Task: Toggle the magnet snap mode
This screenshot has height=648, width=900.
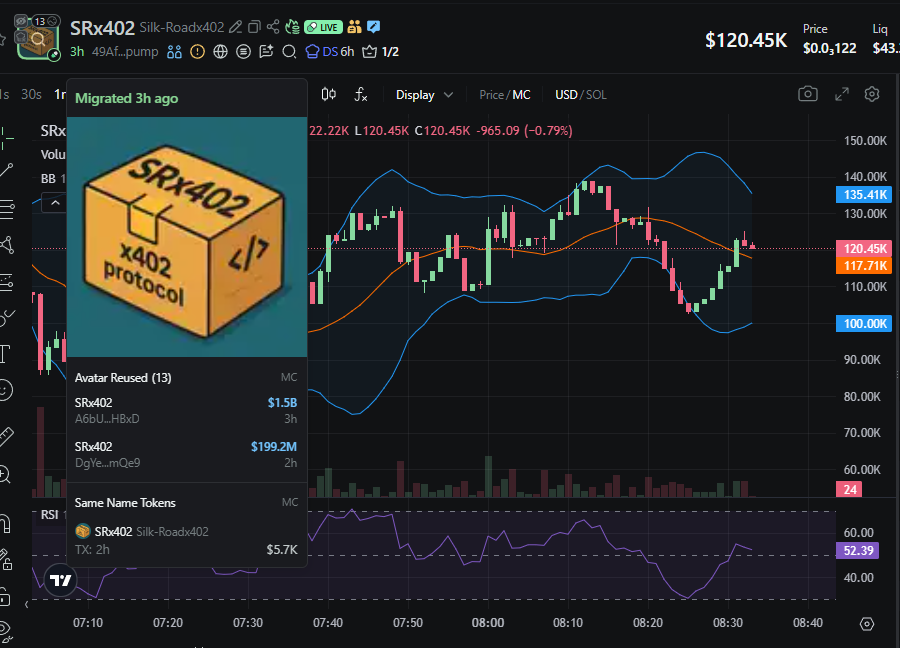Action: tap(6, 522)
